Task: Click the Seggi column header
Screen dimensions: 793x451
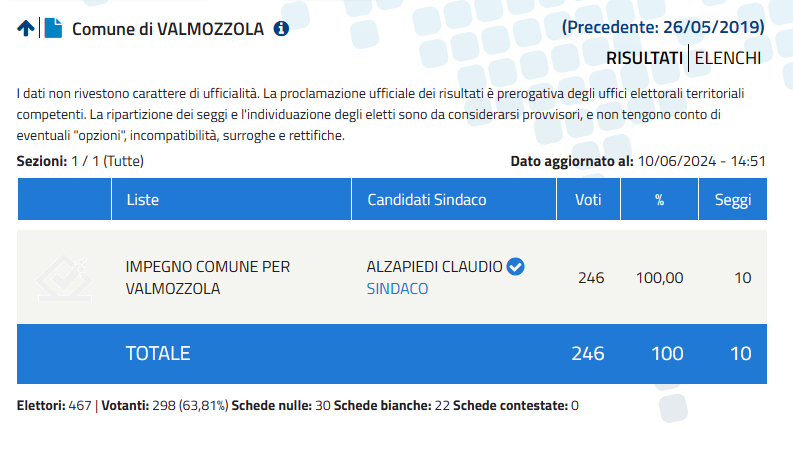Action: point(733,199)
